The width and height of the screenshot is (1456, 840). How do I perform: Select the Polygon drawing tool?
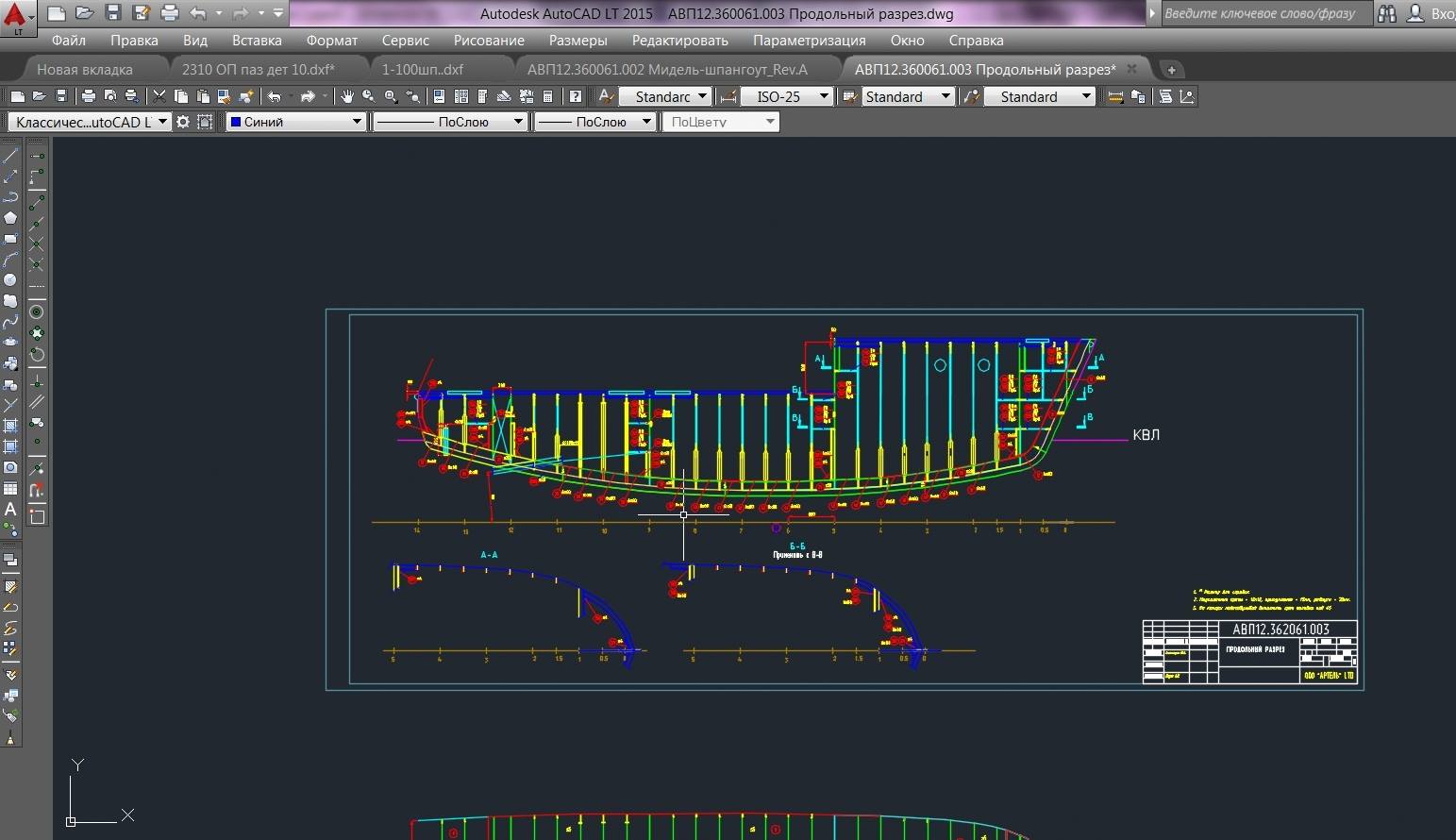10,218
